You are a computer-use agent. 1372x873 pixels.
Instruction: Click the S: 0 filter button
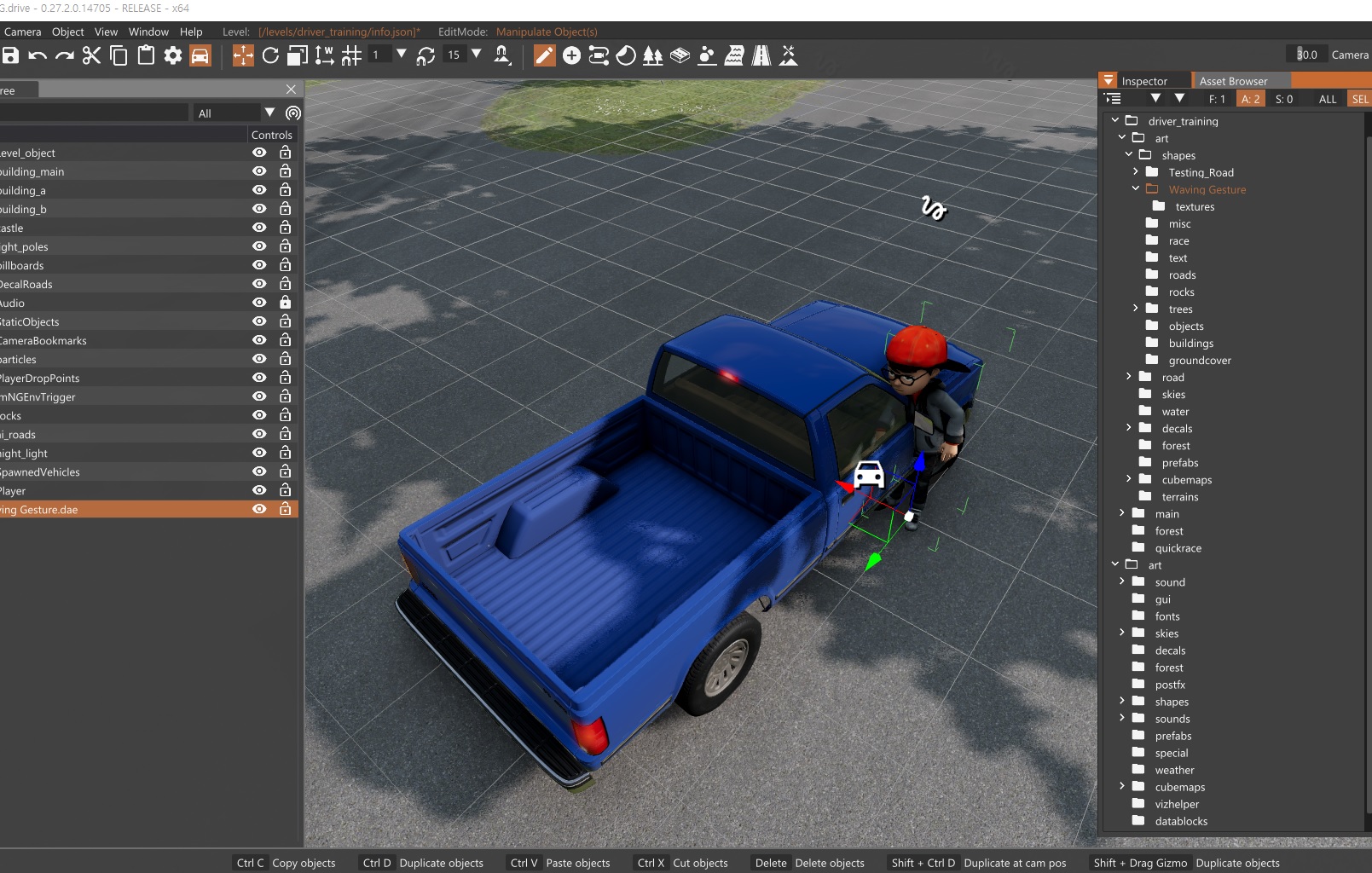[x=1284, y=99]
